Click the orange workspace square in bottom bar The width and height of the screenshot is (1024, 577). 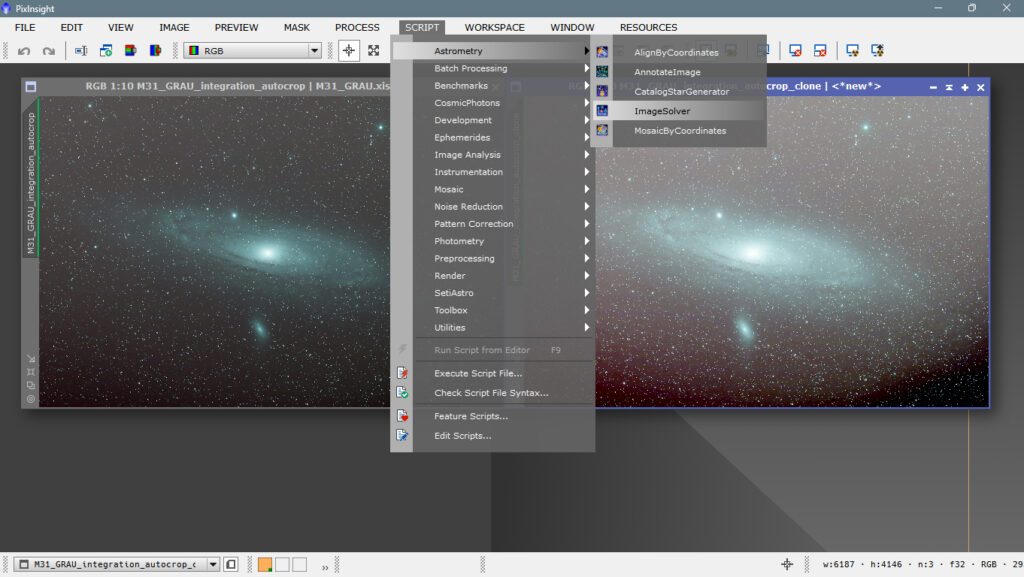coord(265,565)
